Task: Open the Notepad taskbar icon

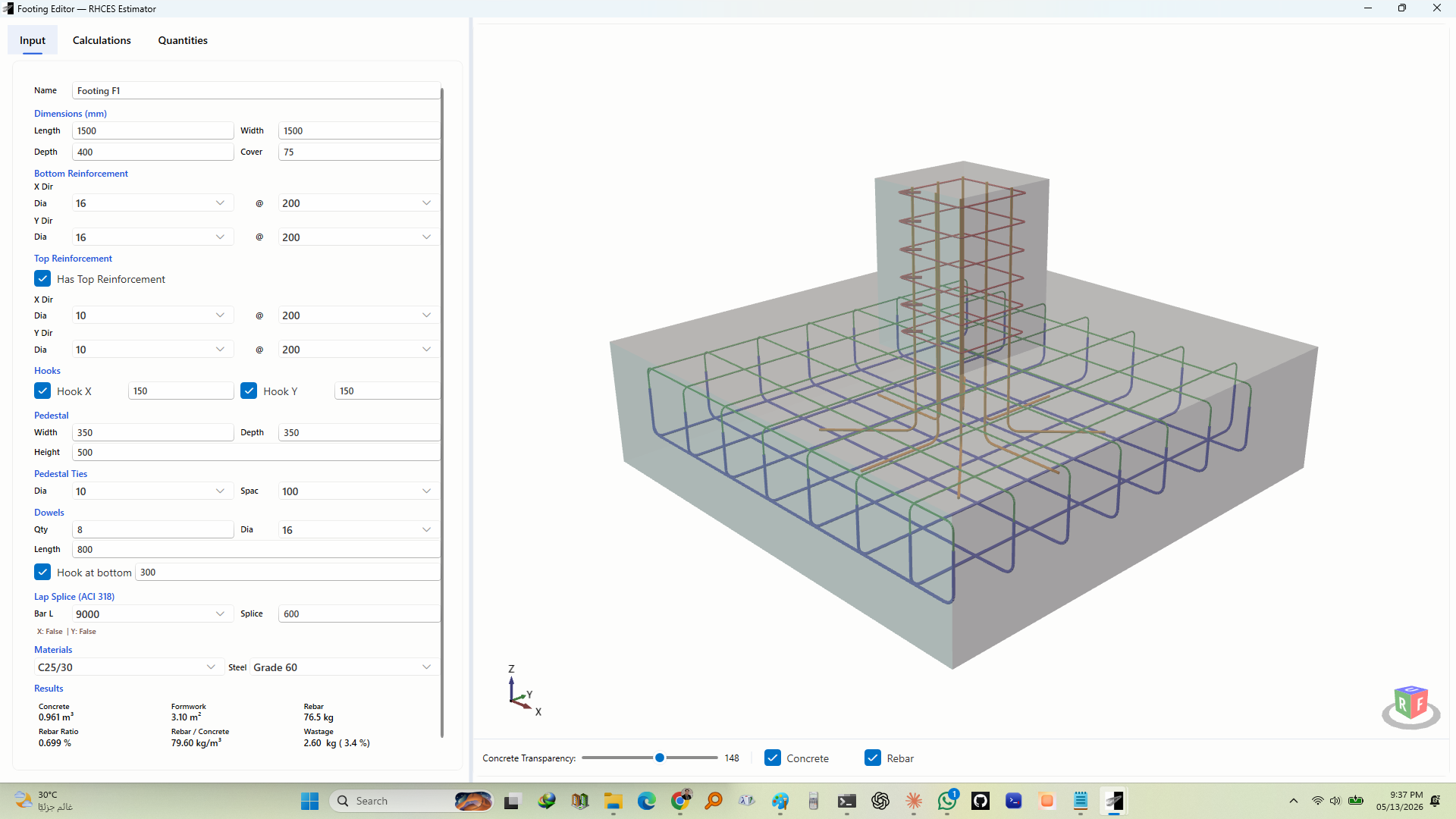Action: click(x=1081, y=801)
